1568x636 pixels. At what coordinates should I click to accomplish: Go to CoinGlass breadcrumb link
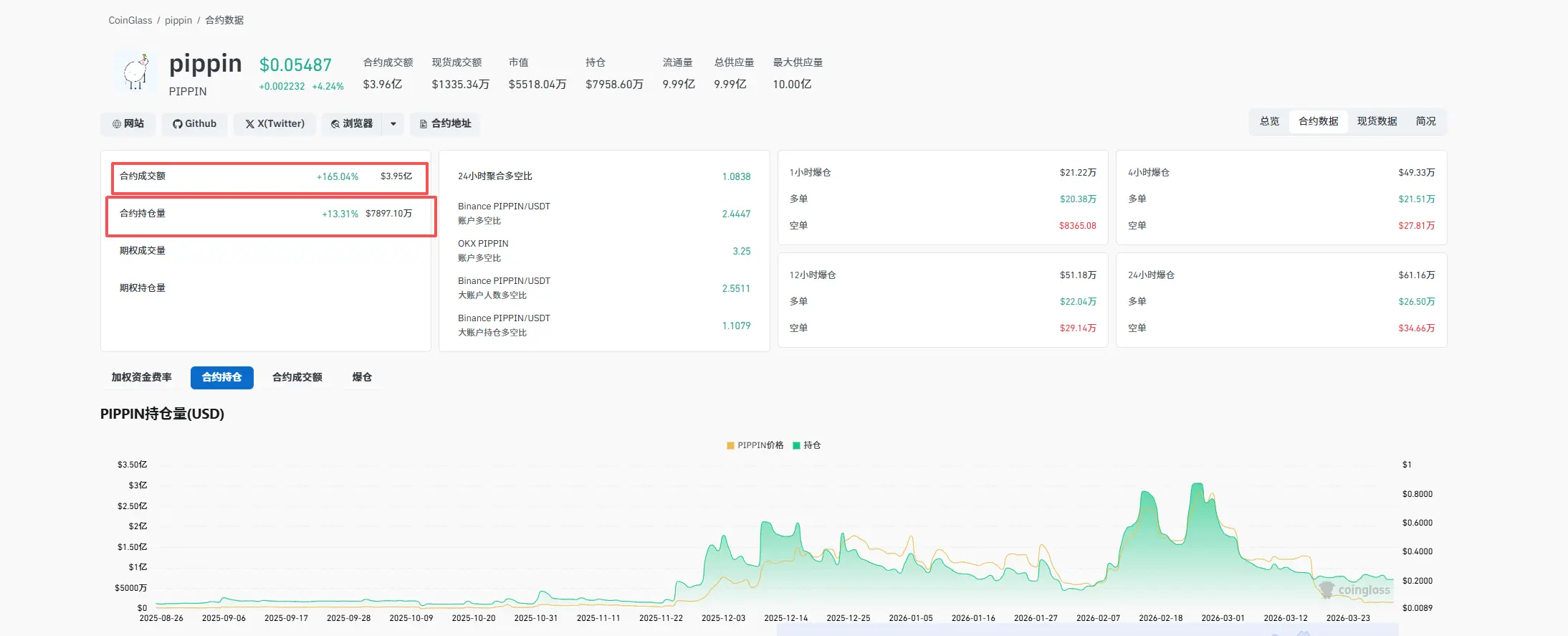130,20
